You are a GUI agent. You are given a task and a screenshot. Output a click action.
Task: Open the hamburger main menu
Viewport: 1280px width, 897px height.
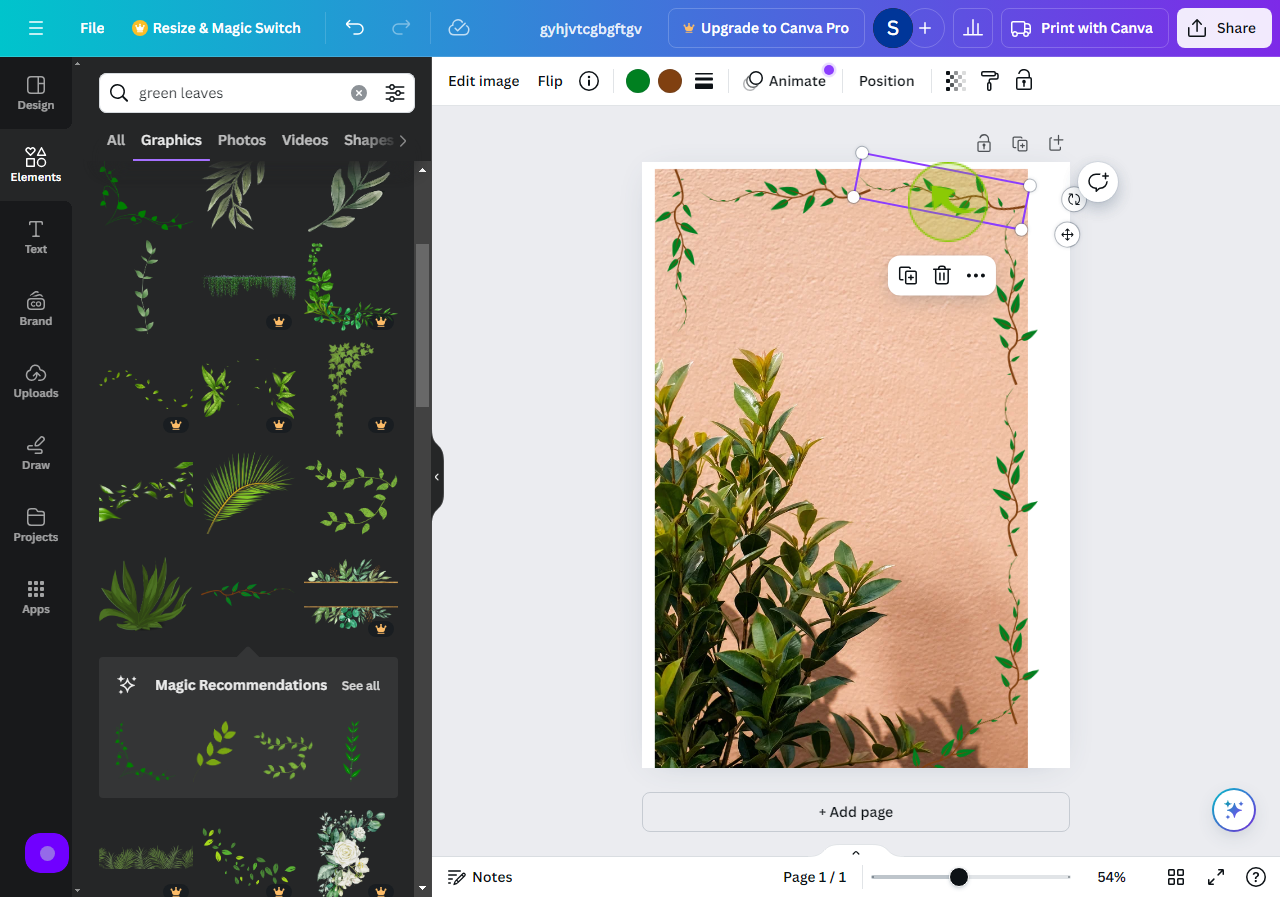coord(36,28)
